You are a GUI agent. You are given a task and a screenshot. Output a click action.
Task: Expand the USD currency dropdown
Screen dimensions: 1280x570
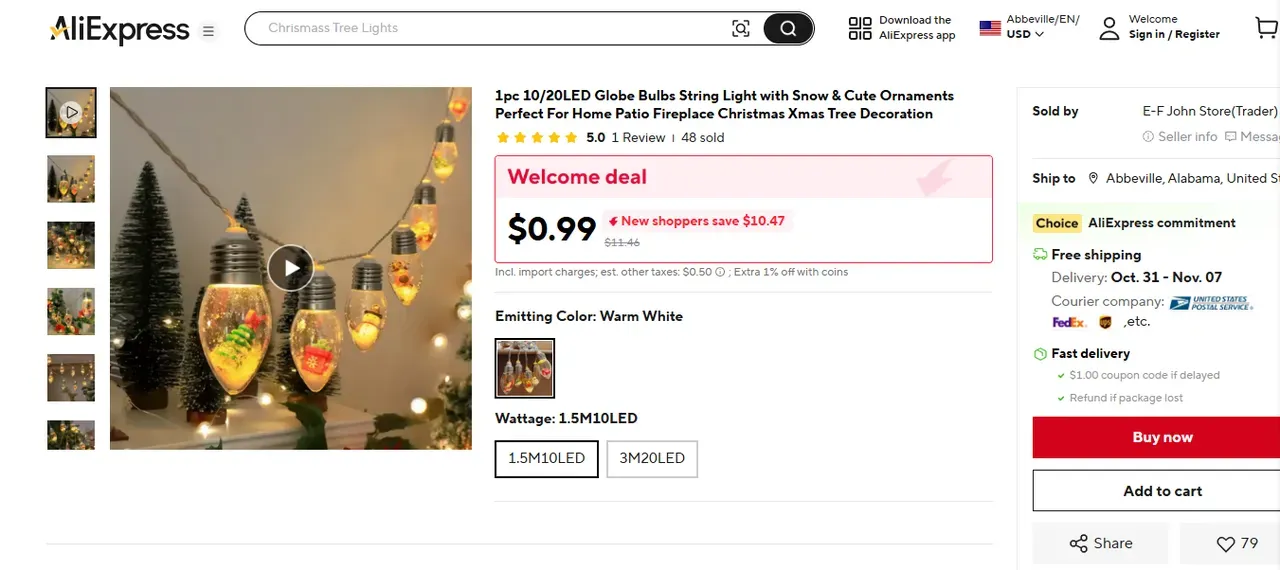[x=1025, y=34]
